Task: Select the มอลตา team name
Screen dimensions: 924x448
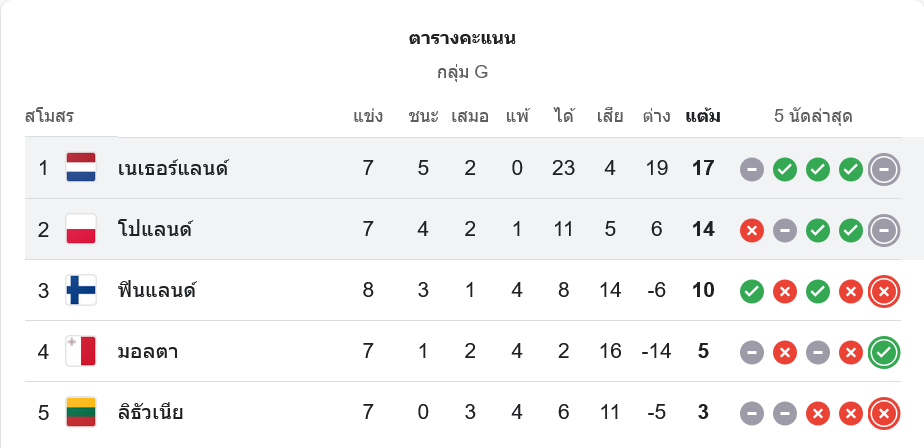Action: pyautogui.click(x=147, y=352)
